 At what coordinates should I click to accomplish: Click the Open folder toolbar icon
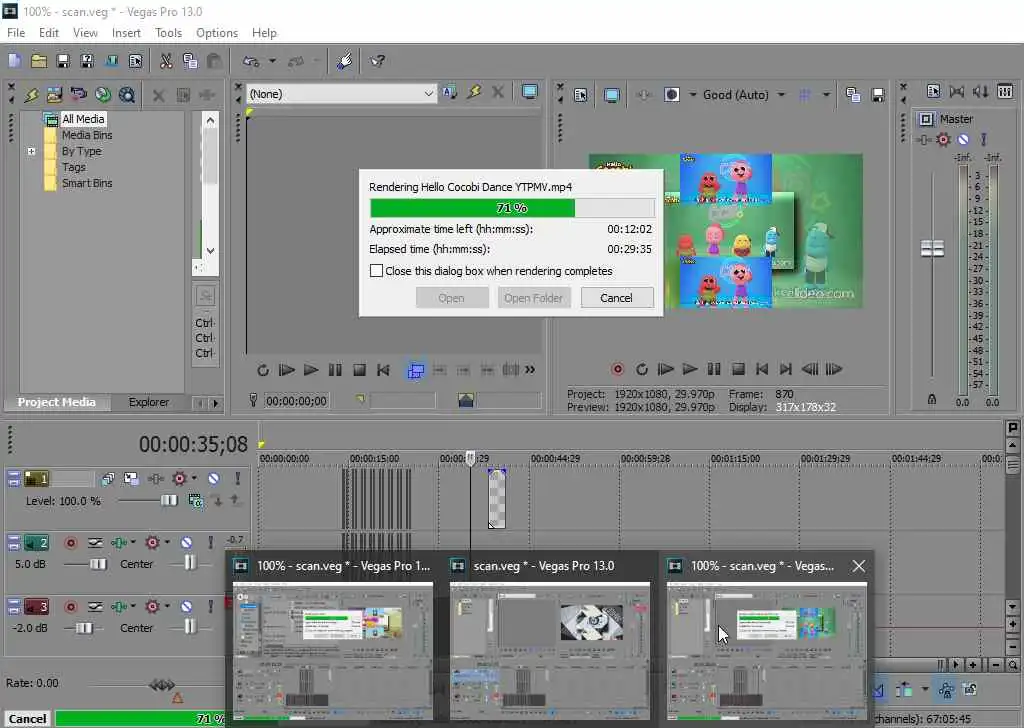[x=39, y=61]
